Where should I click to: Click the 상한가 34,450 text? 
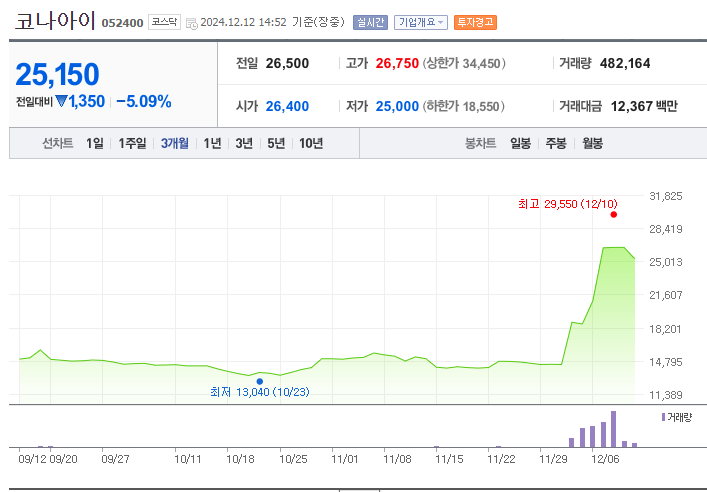[x=464, y=64]
